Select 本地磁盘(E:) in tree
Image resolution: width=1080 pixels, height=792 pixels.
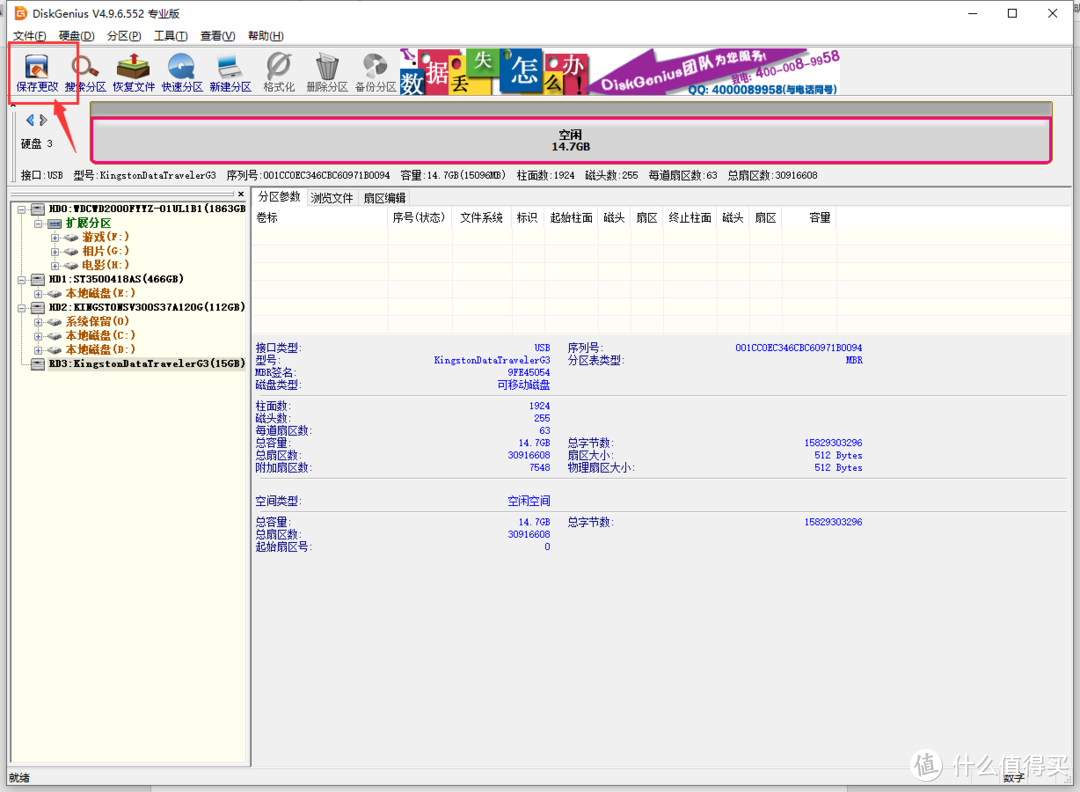tap(101, 293)
